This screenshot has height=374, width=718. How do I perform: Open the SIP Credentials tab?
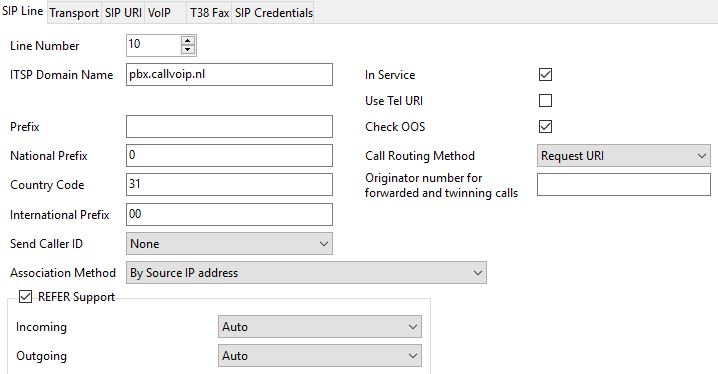[273, 13]
